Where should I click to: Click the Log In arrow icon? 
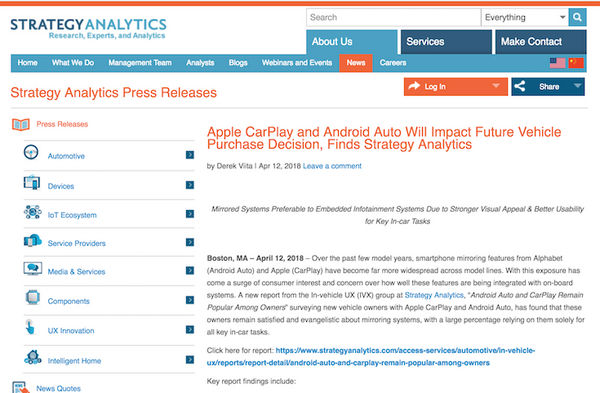[414, 86]
